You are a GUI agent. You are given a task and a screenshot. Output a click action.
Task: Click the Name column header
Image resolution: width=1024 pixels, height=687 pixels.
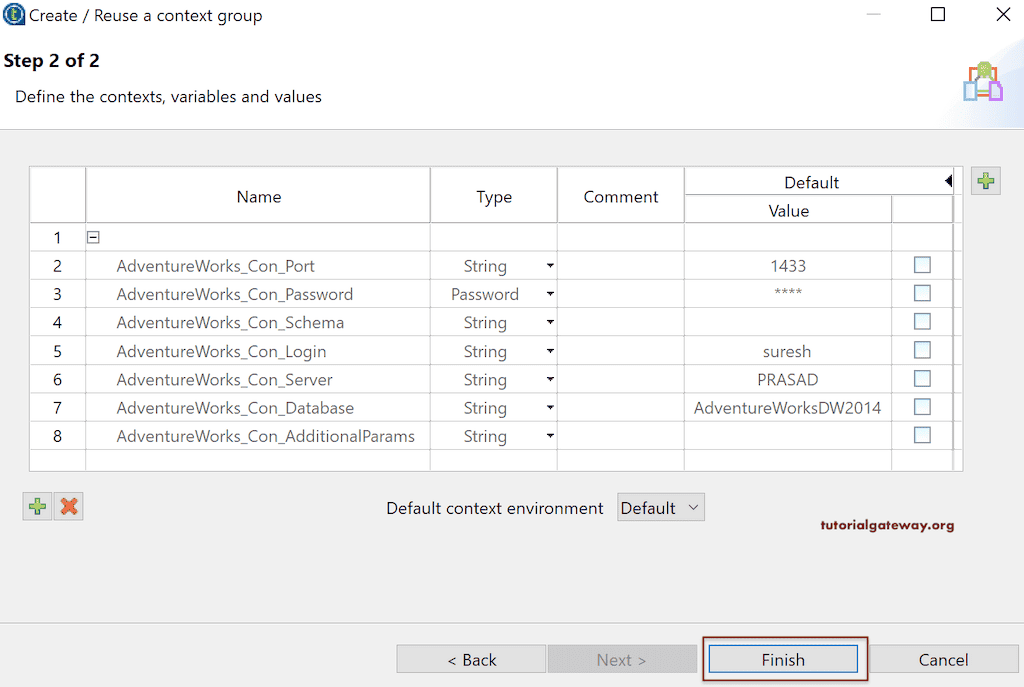coord(258,197)
